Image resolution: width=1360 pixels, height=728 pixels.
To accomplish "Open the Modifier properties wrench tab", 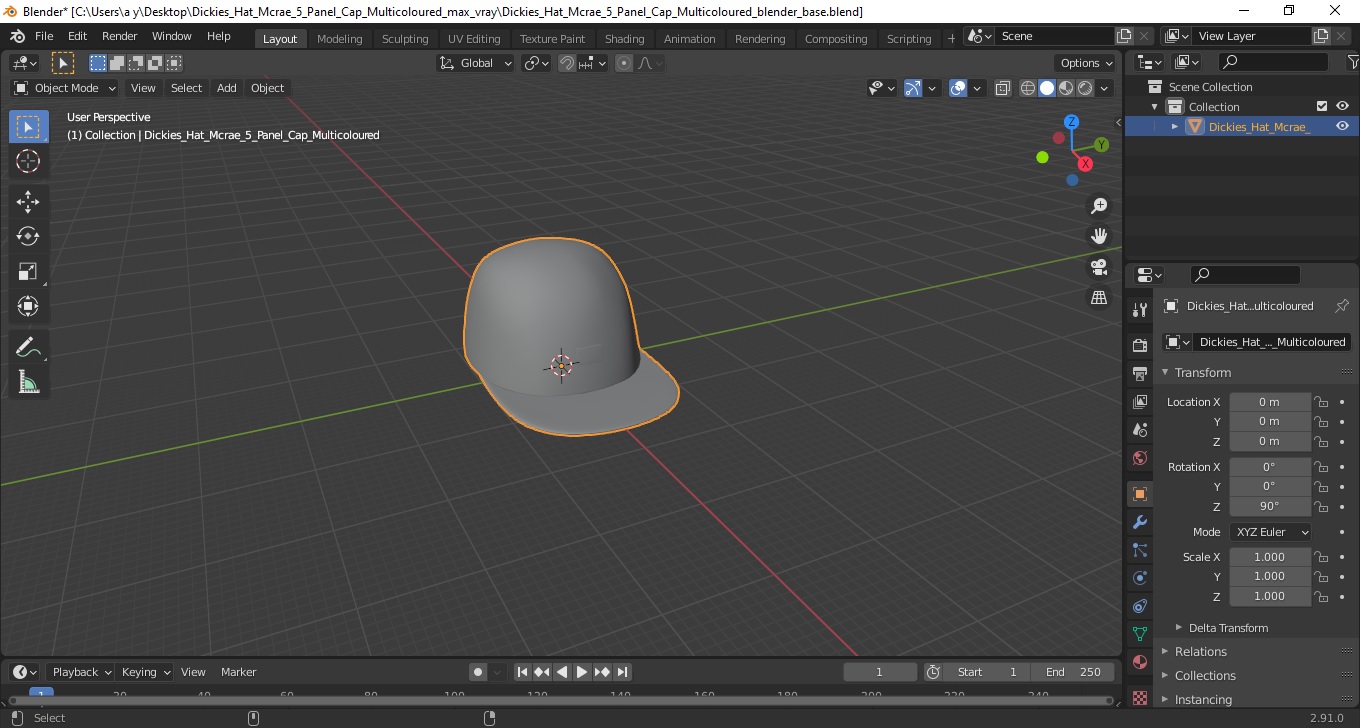I will (1139, 522).
